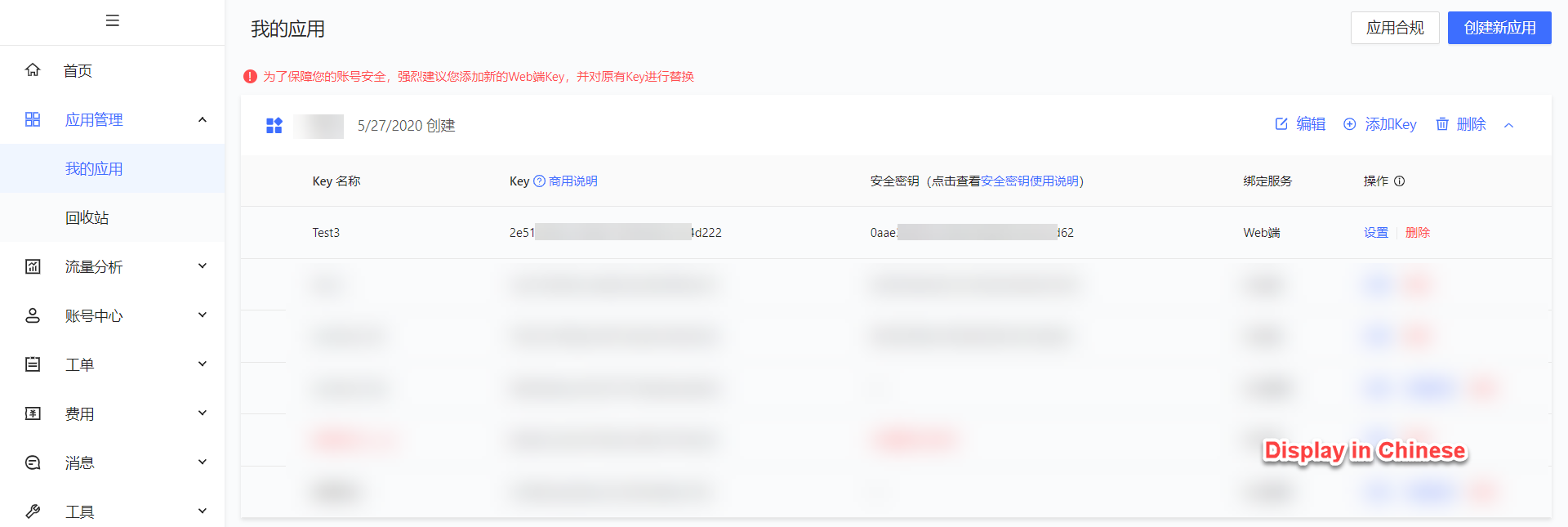Click the blue app tiles icon

[274, 126]
